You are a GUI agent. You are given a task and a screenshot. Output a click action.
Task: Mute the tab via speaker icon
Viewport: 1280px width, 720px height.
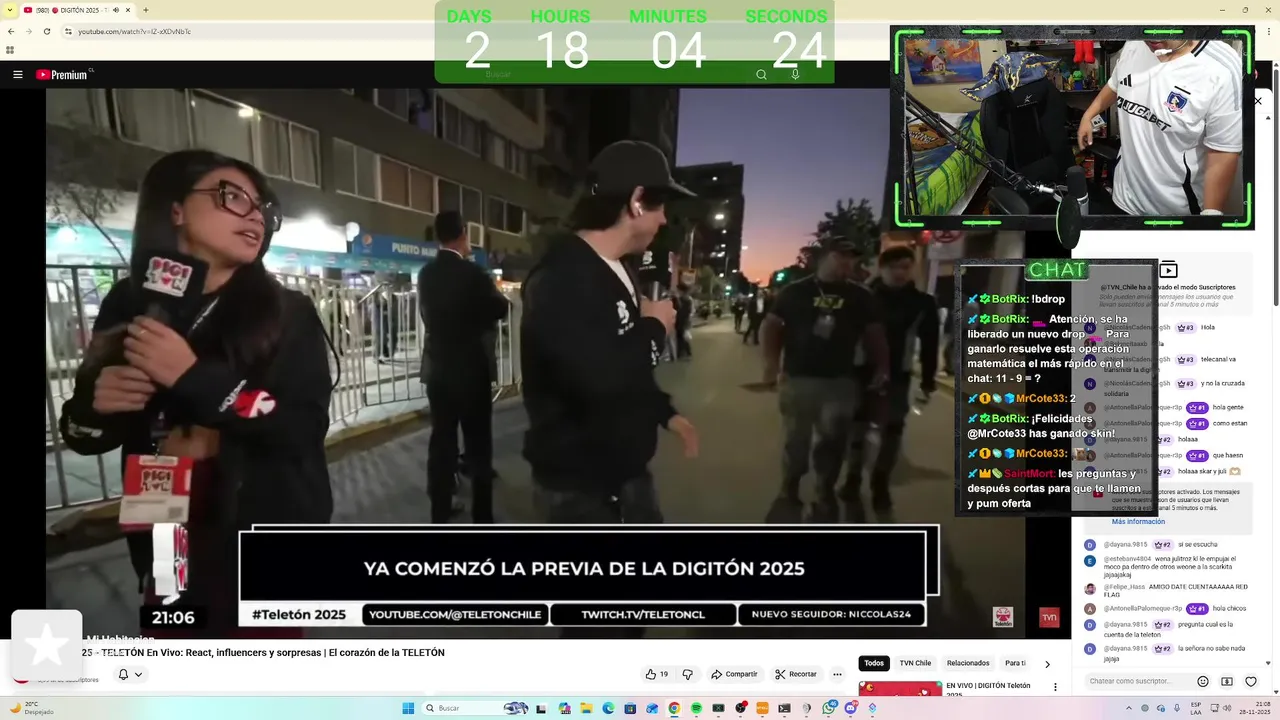point(116,10)
